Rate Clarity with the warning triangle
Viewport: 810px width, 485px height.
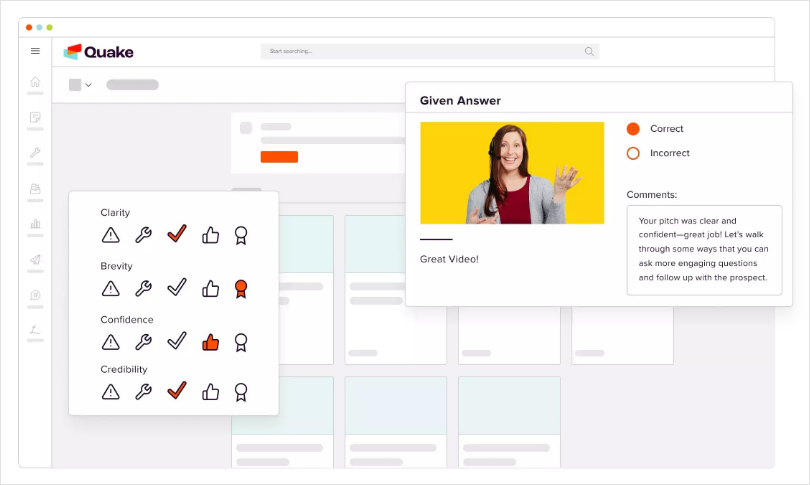click(111, 235)
